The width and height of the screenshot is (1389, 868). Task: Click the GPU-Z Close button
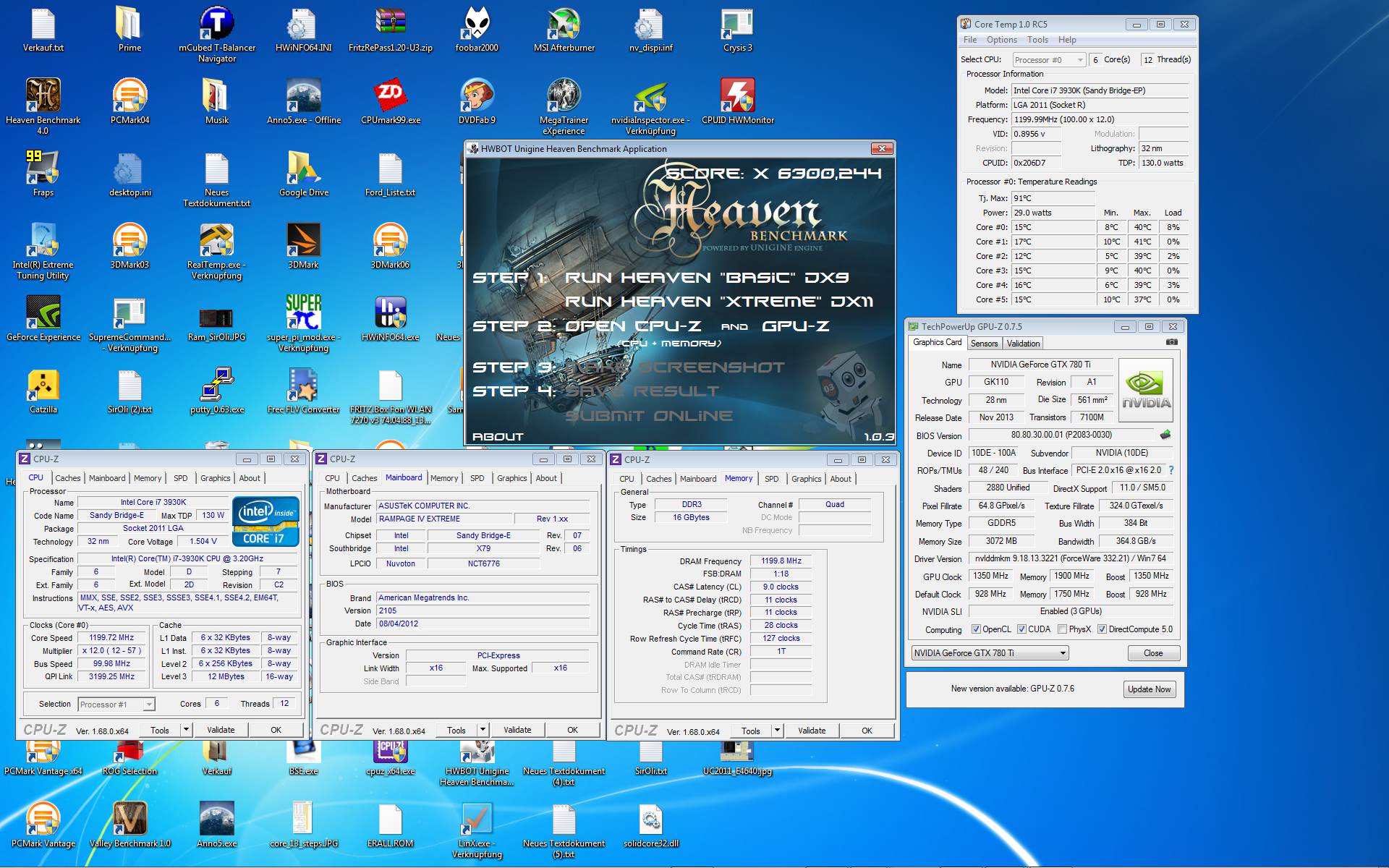click(1153, 653)
